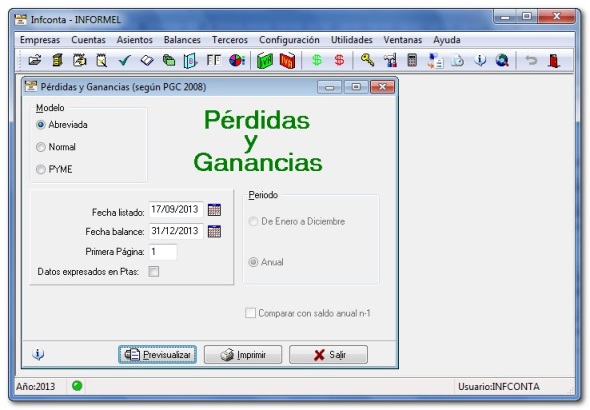Screen dimensions: 590x410
Task: Open the Utilidades menu
Action: (x=352, y=40)
